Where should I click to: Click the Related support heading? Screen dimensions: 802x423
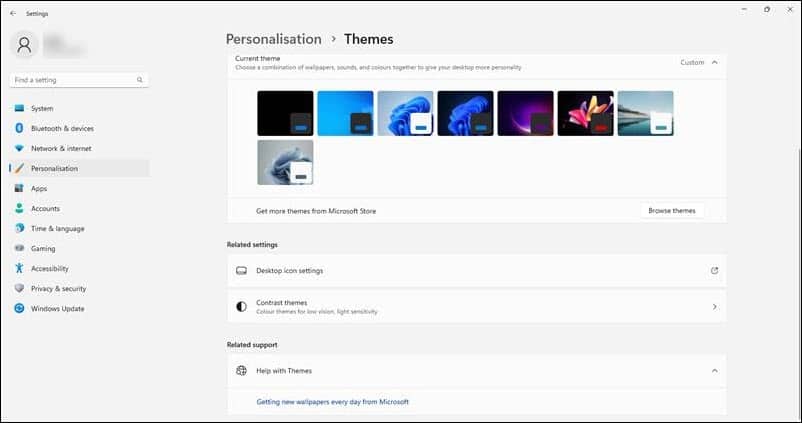point(252,345)
